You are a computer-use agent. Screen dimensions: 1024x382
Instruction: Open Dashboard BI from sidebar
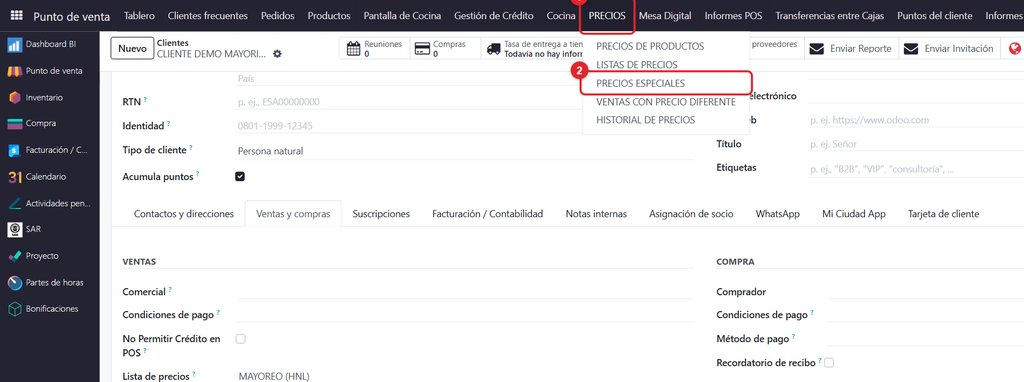tap(43, 44)
